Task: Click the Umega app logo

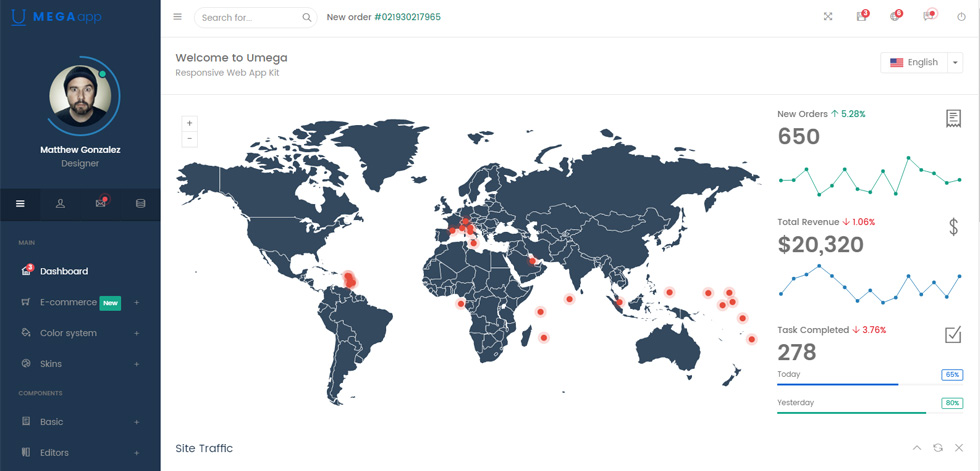Action: (x=56, y=17)
